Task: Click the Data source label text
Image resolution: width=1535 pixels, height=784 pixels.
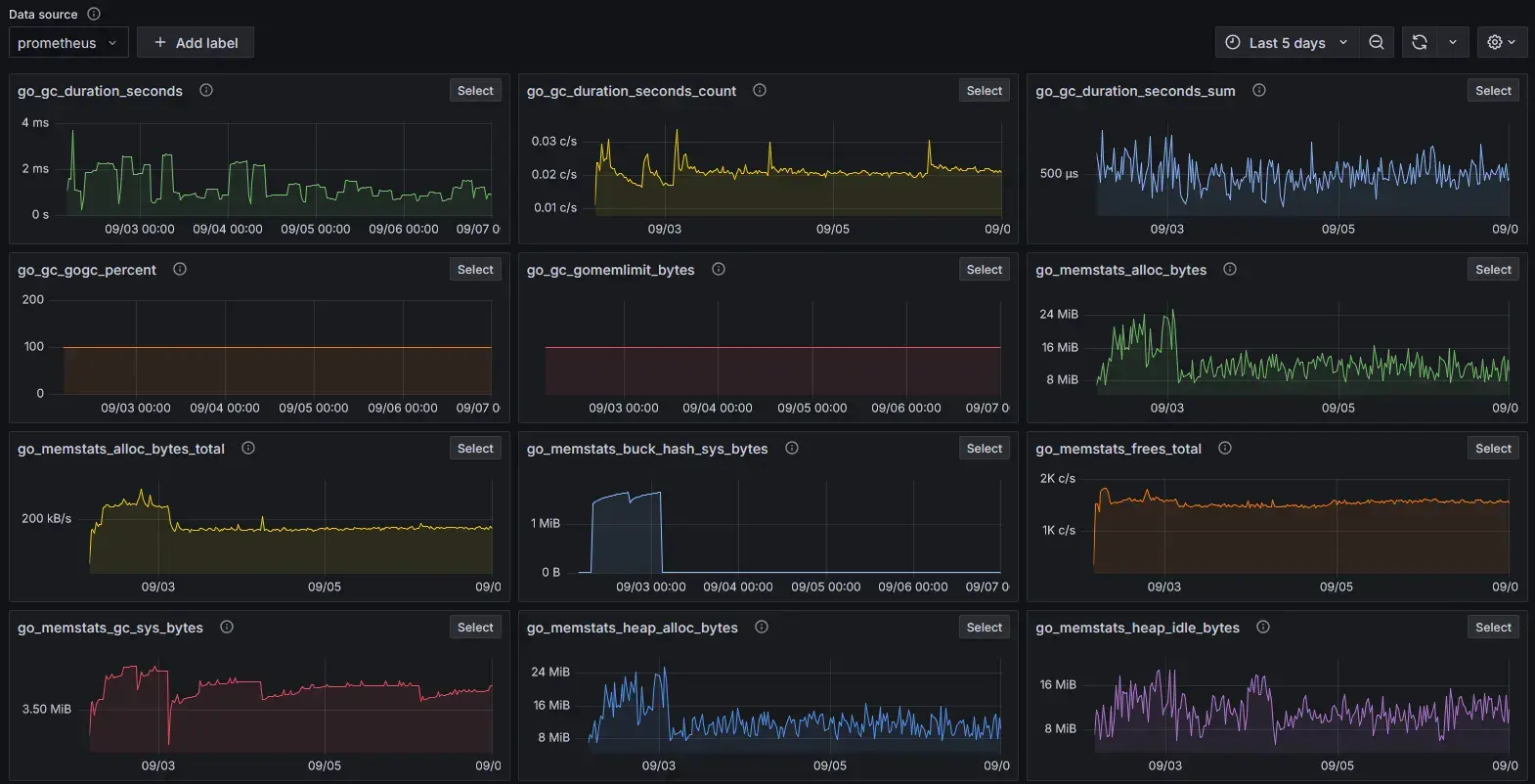Action: (43, 15)
